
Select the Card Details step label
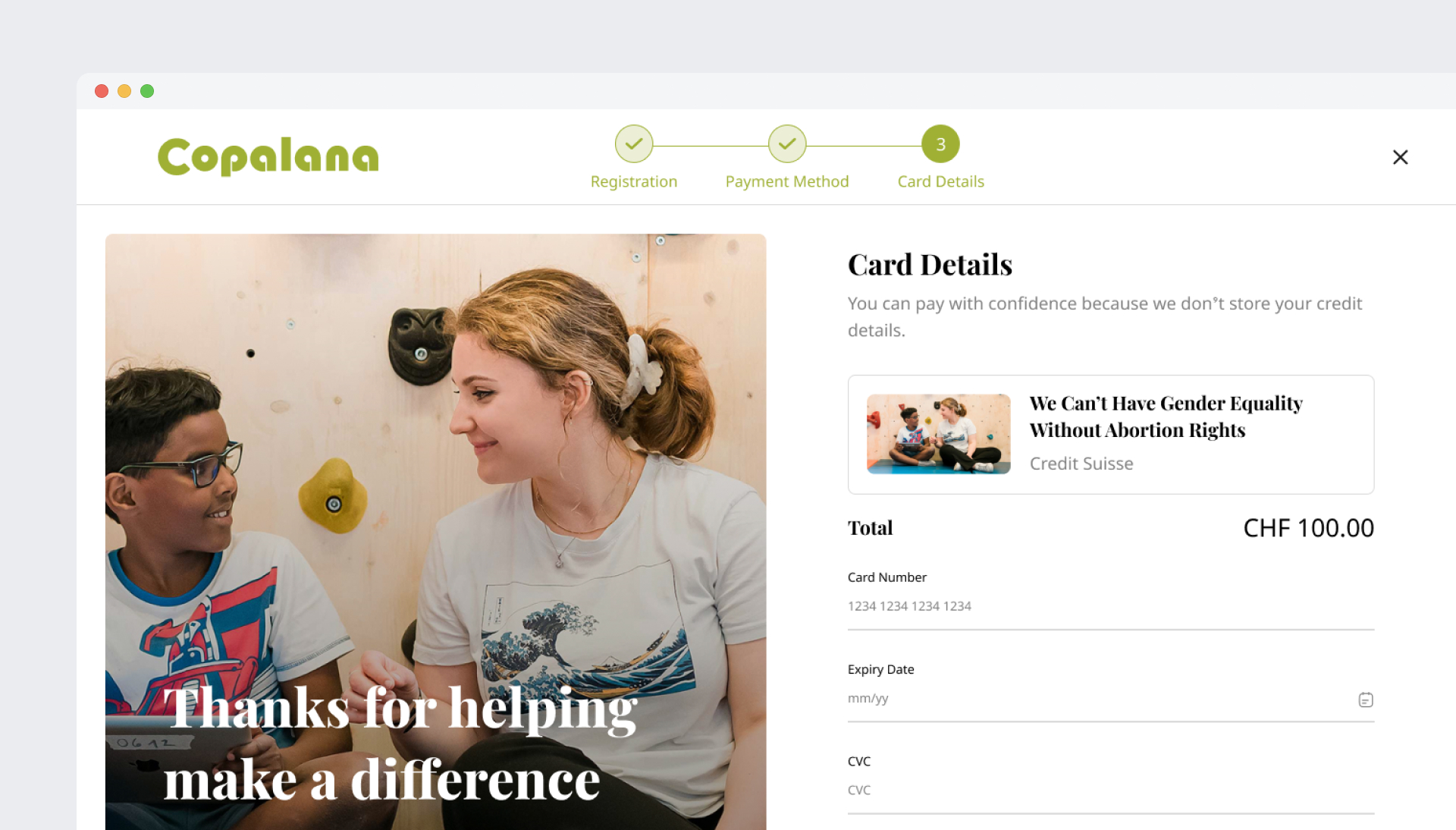941,182
